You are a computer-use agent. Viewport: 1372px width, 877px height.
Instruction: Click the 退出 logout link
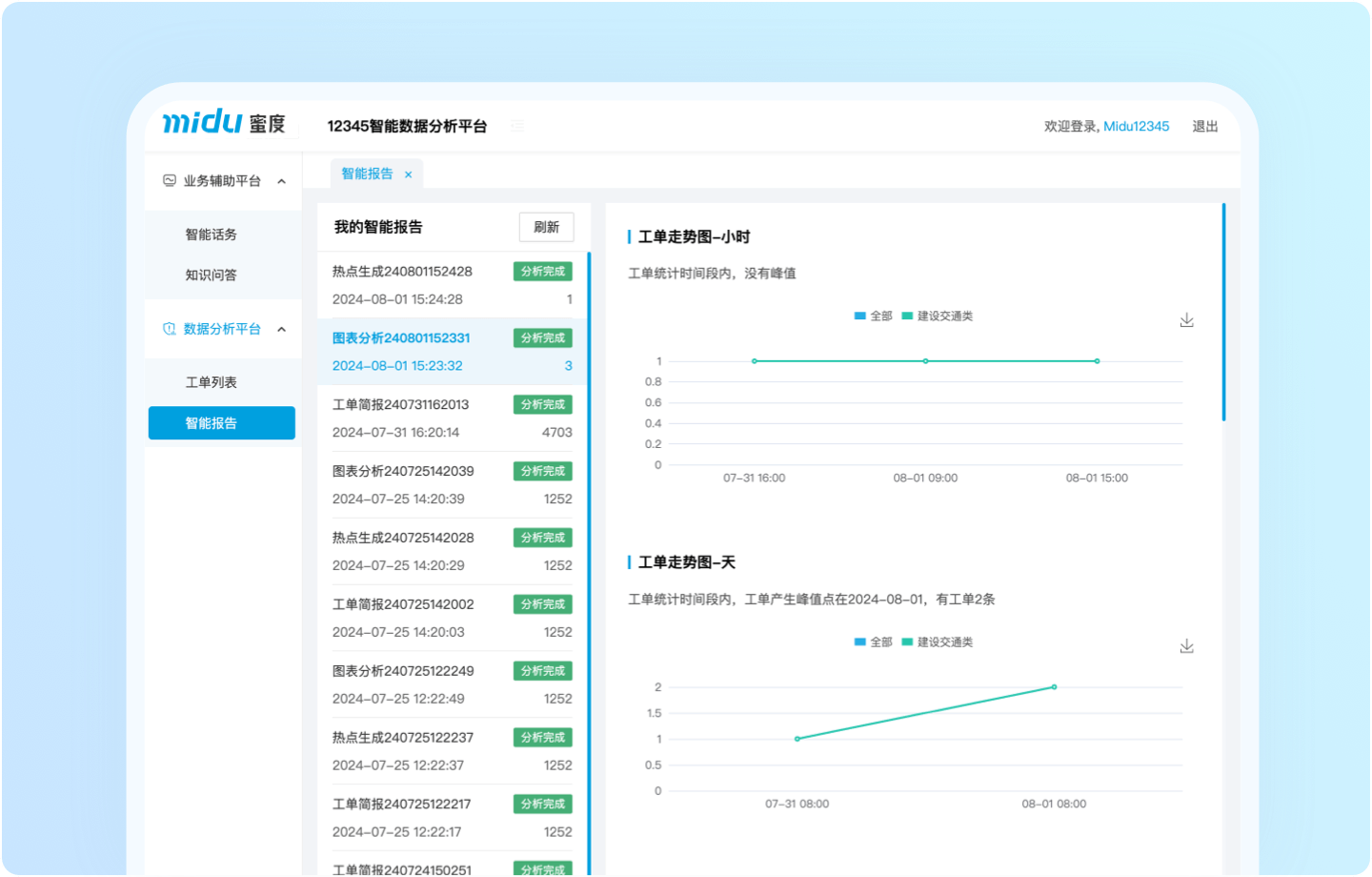click(1205, 125)
